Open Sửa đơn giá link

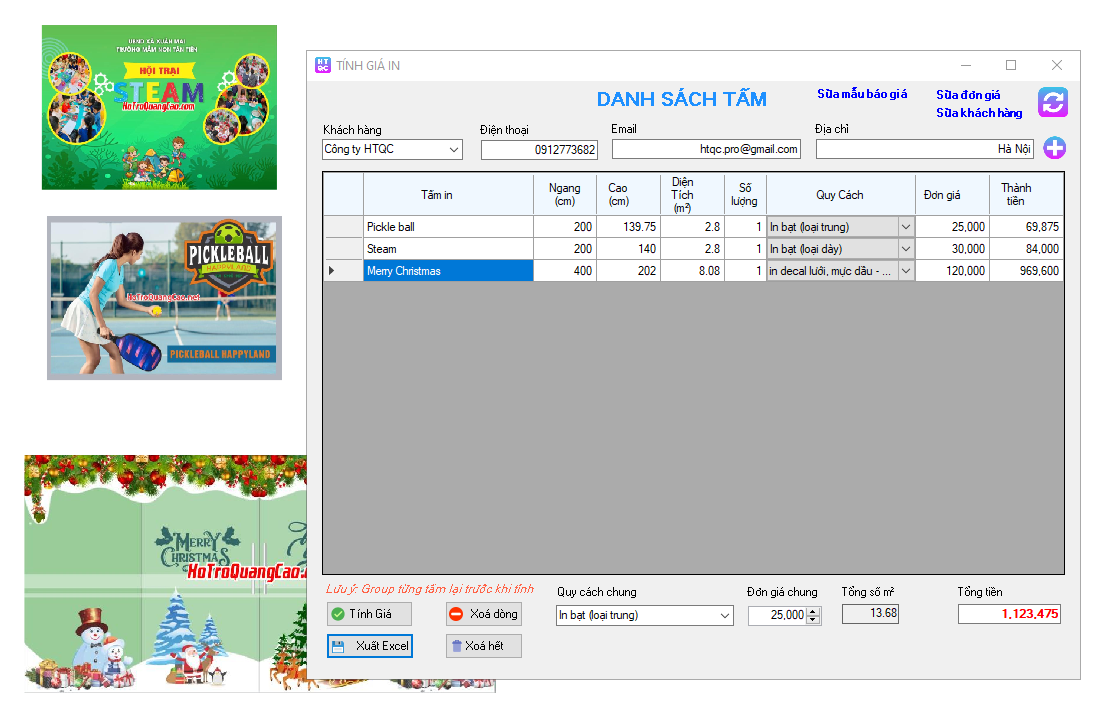967,95
